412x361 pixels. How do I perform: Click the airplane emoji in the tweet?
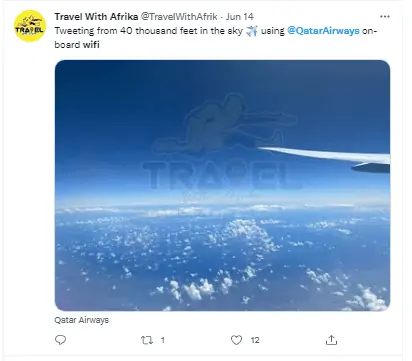pos(252,31)
